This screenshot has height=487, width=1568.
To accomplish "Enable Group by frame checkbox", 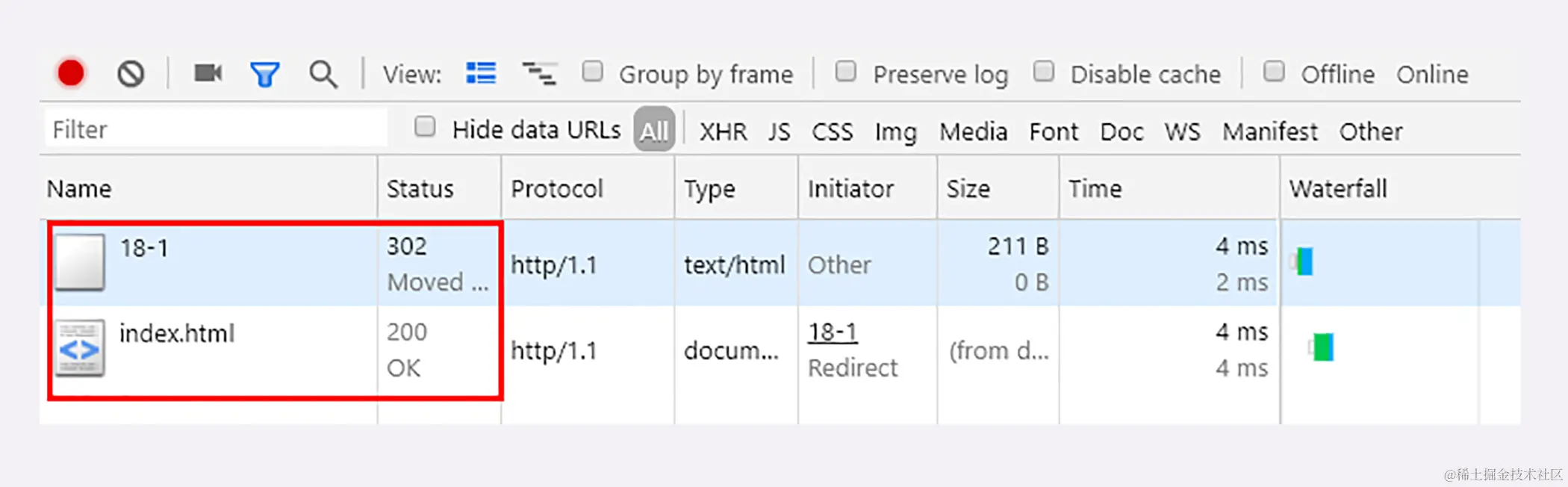I will [593, 72].
